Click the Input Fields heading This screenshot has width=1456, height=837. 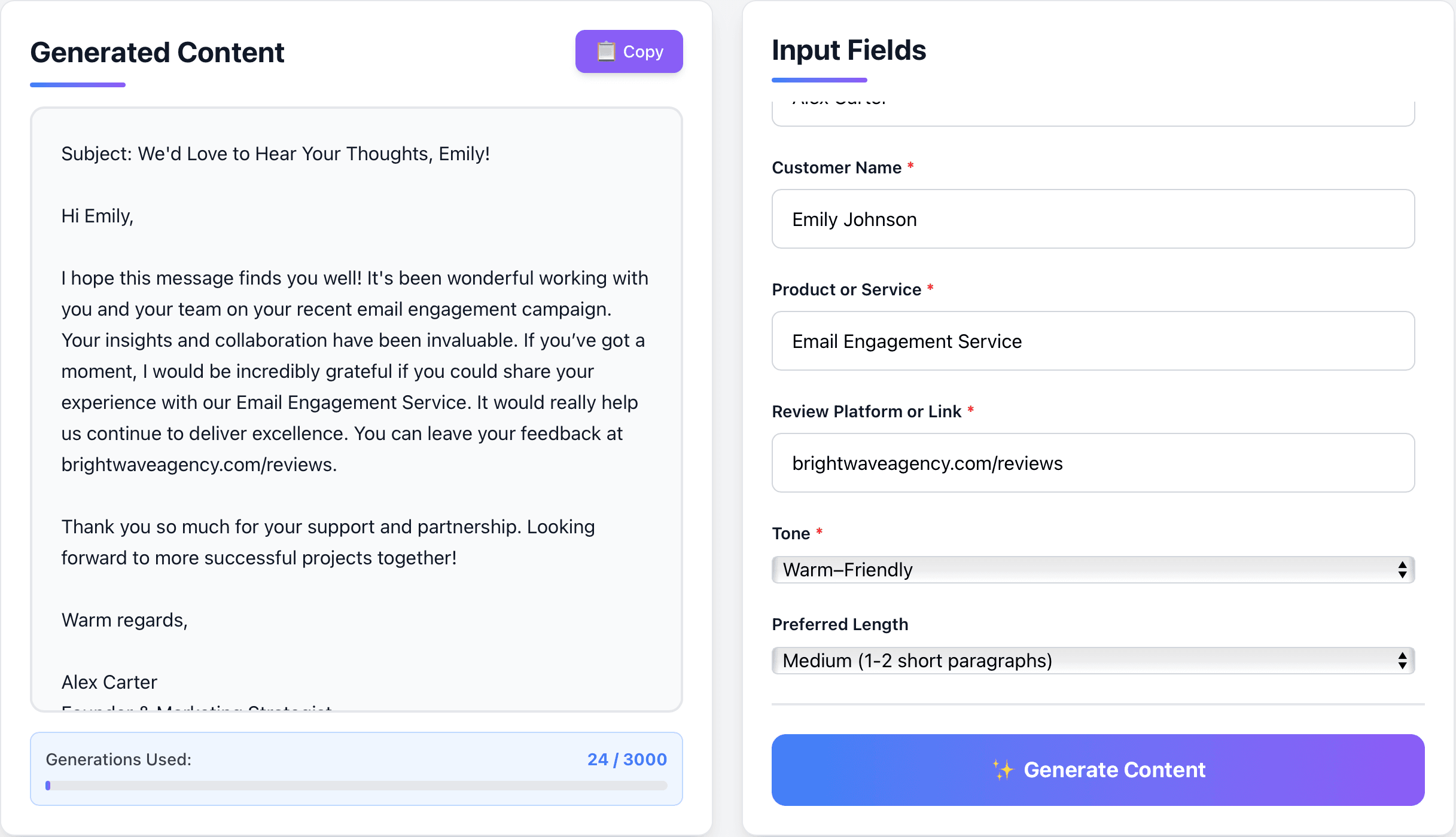[x=849, y=50]
